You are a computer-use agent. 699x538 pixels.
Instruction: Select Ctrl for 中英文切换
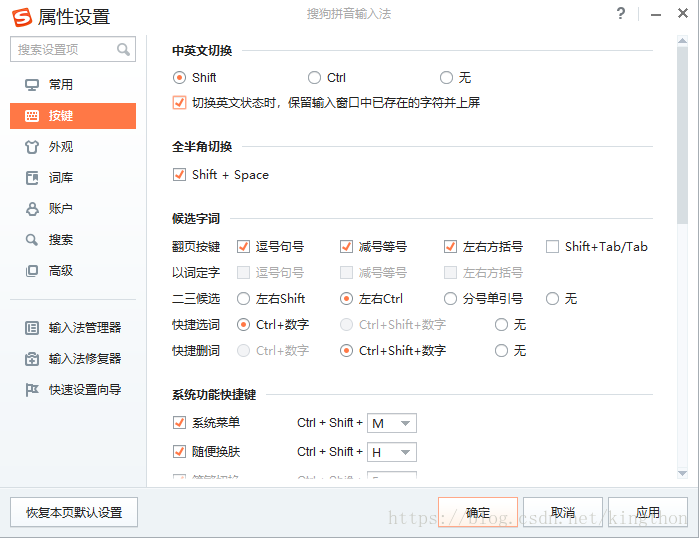click(x=314, y=78)
